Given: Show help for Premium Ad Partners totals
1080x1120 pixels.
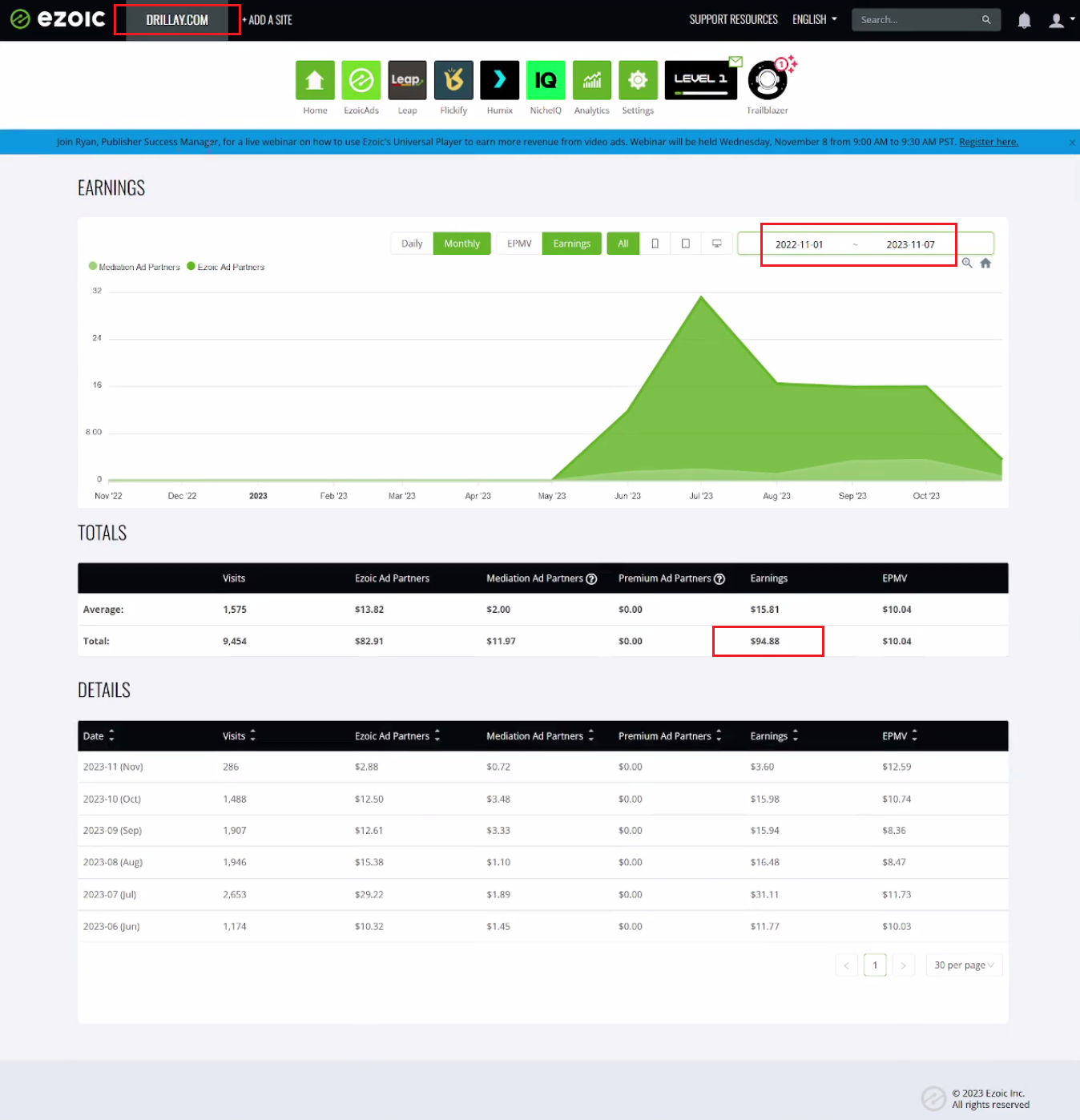Looking at the screenshot, I should 719,579.
